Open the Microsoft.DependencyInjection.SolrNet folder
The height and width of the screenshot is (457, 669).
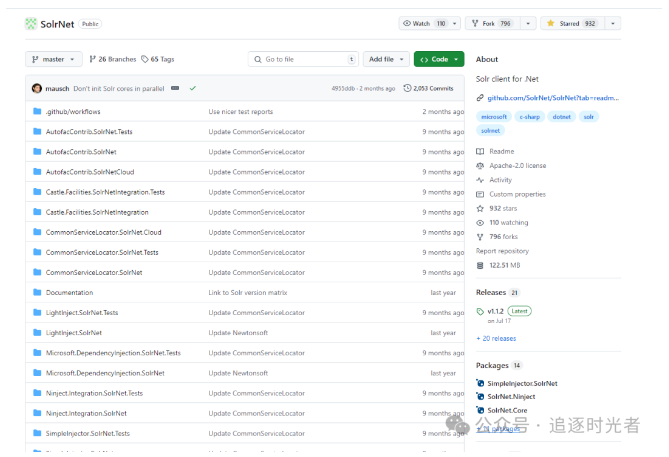click(x=105, y=373)
